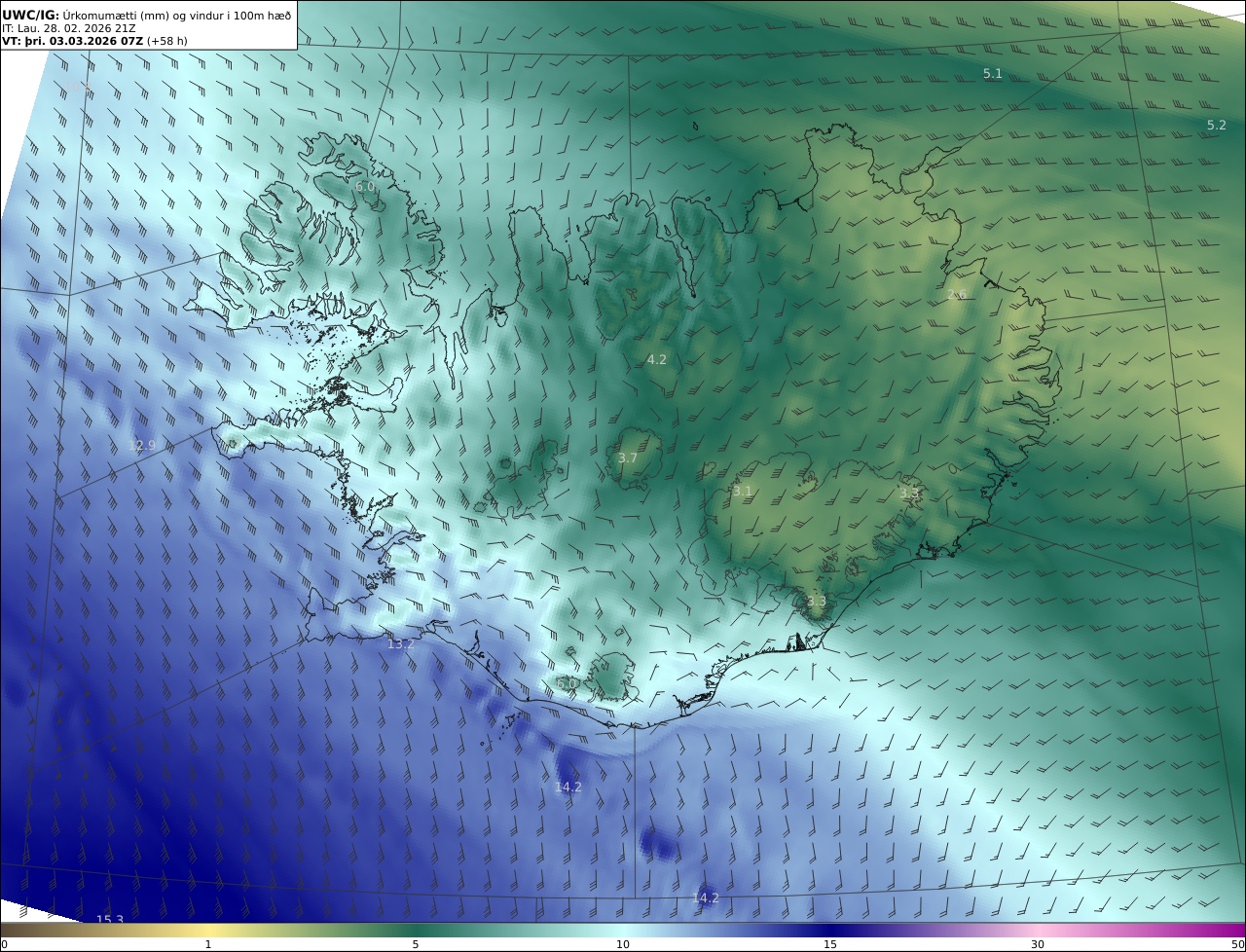Click the UWC/IG Úrkomumætti title line

(147, 16)
